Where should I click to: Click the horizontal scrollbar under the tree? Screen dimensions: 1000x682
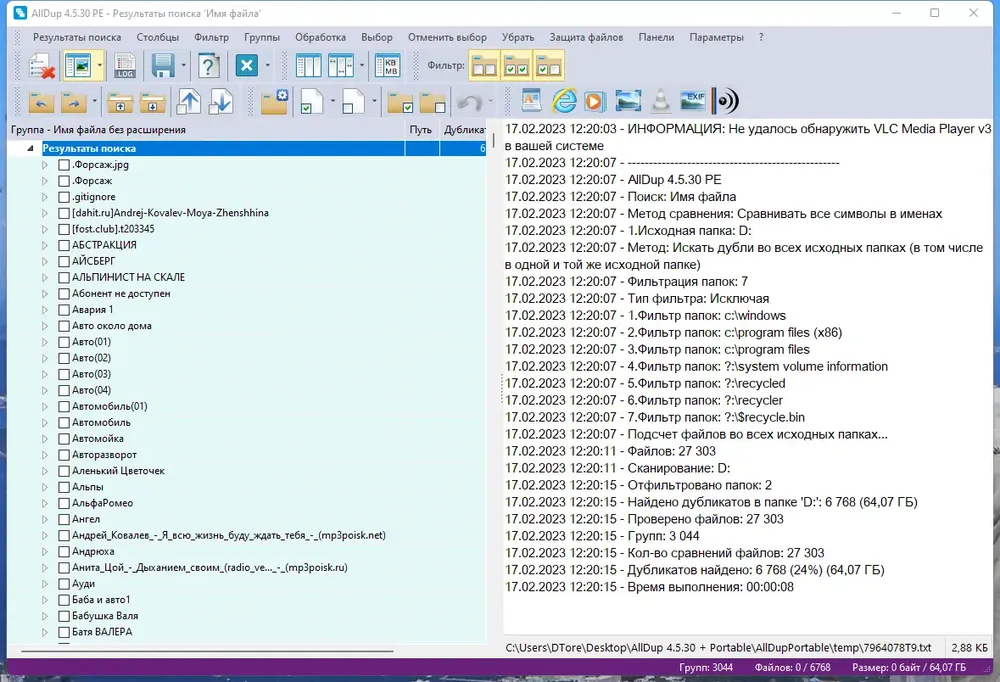(x=207, y=651)
